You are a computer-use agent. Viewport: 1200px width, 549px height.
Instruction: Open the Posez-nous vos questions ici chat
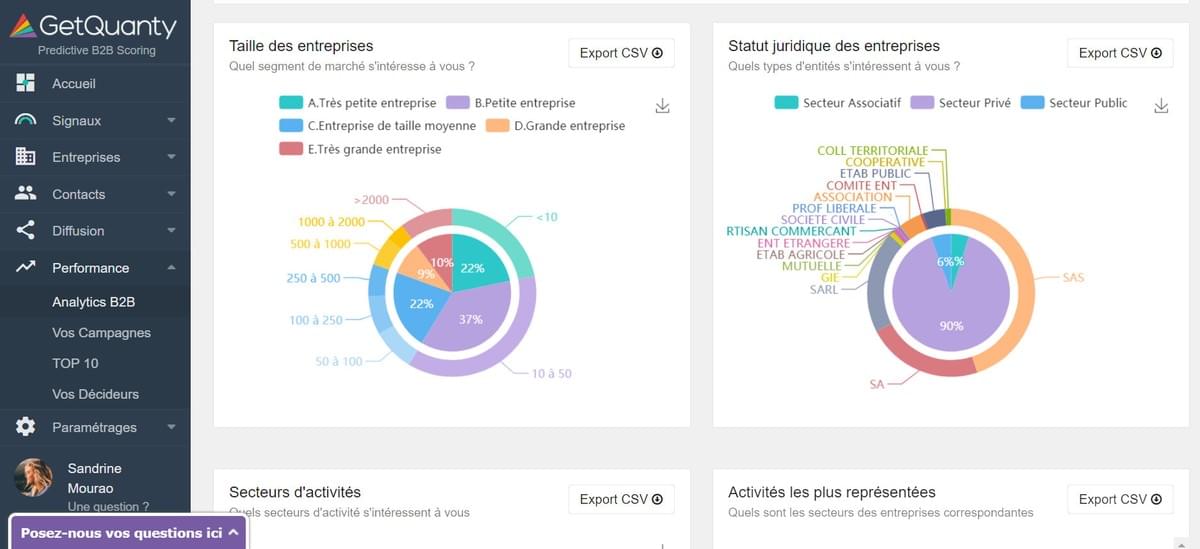tap(128, 533)
